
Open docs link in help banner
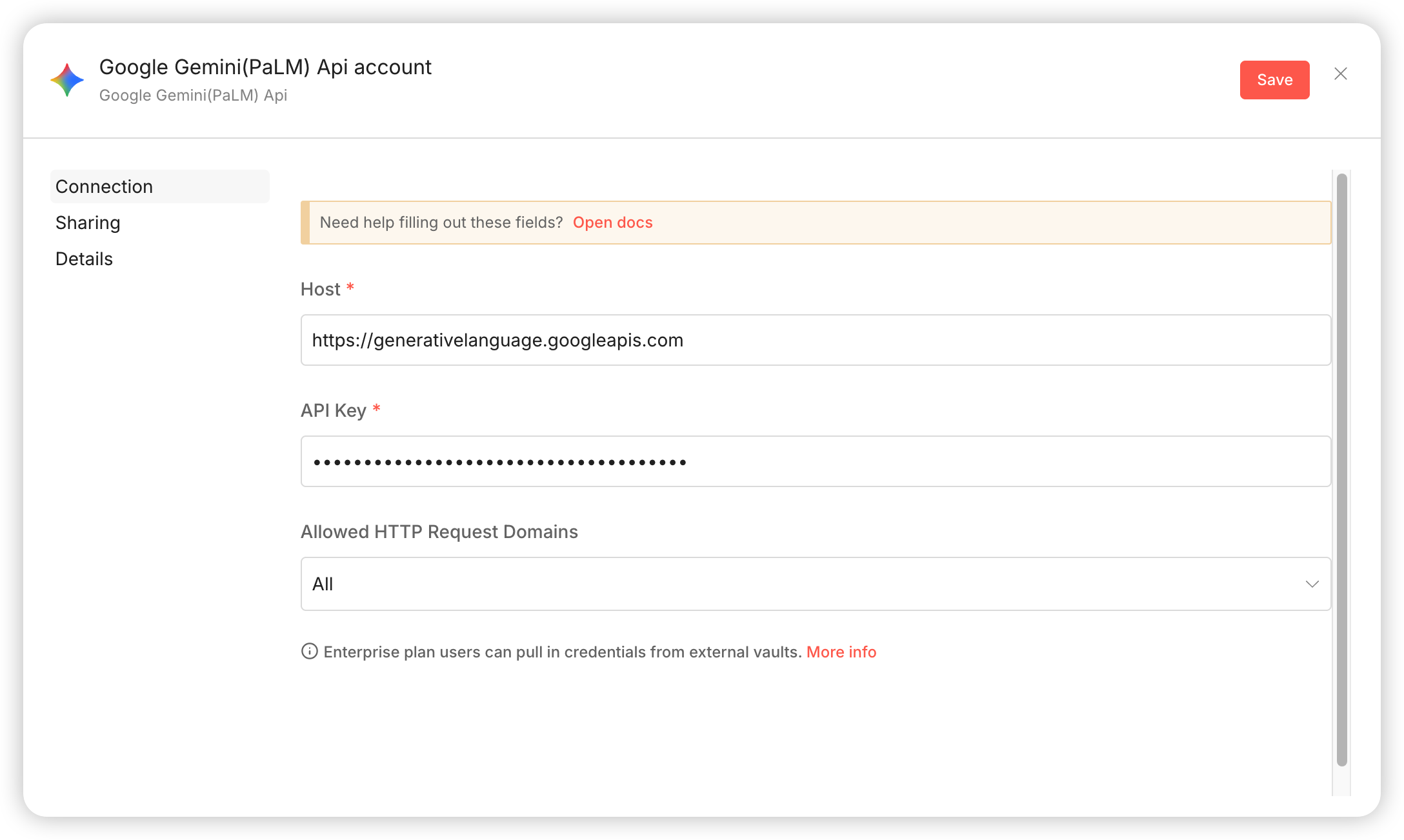coord(612,223)
